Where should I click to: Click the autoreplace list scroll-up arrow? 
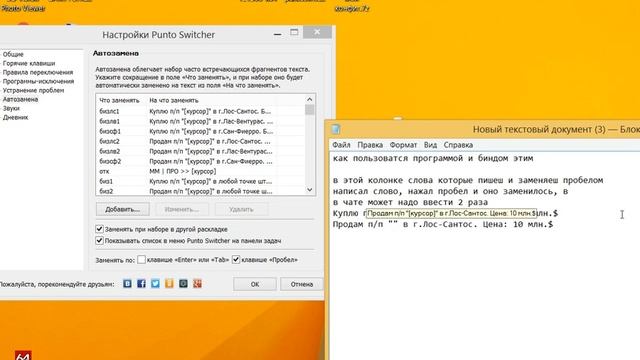tap(310, 99)
